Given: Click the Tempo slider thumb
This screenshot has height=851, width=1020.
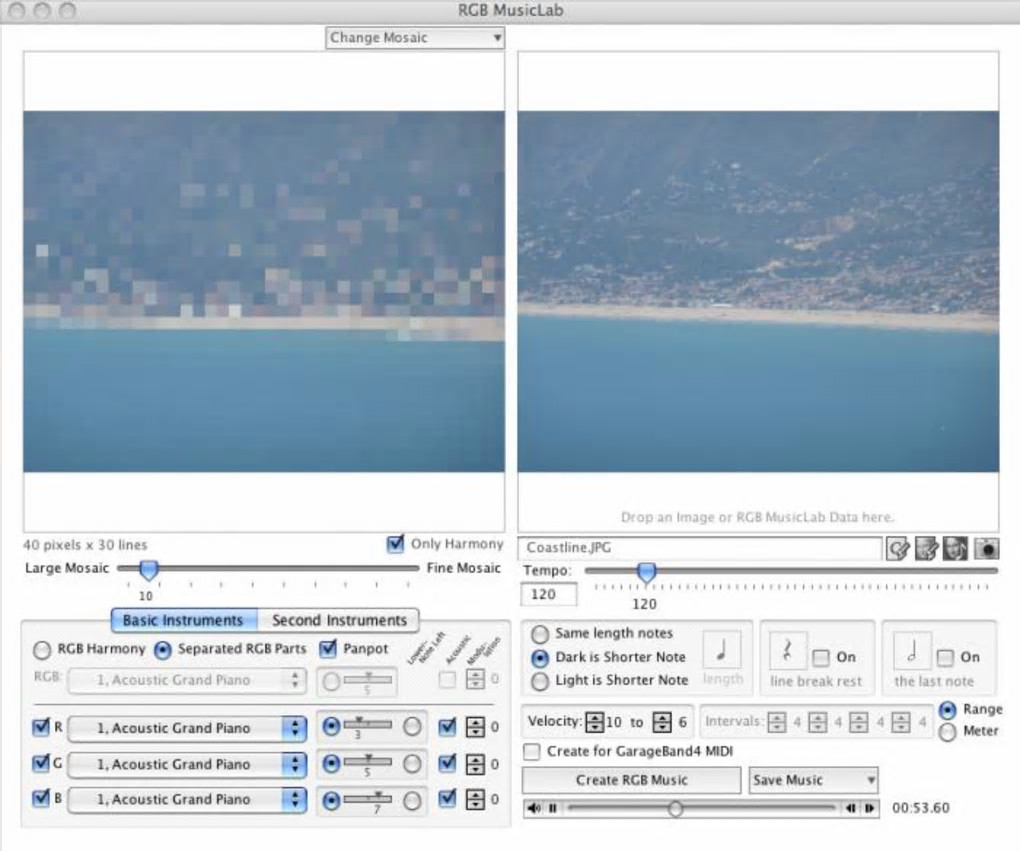Looking at the screenshot, I should coord(646,573).
